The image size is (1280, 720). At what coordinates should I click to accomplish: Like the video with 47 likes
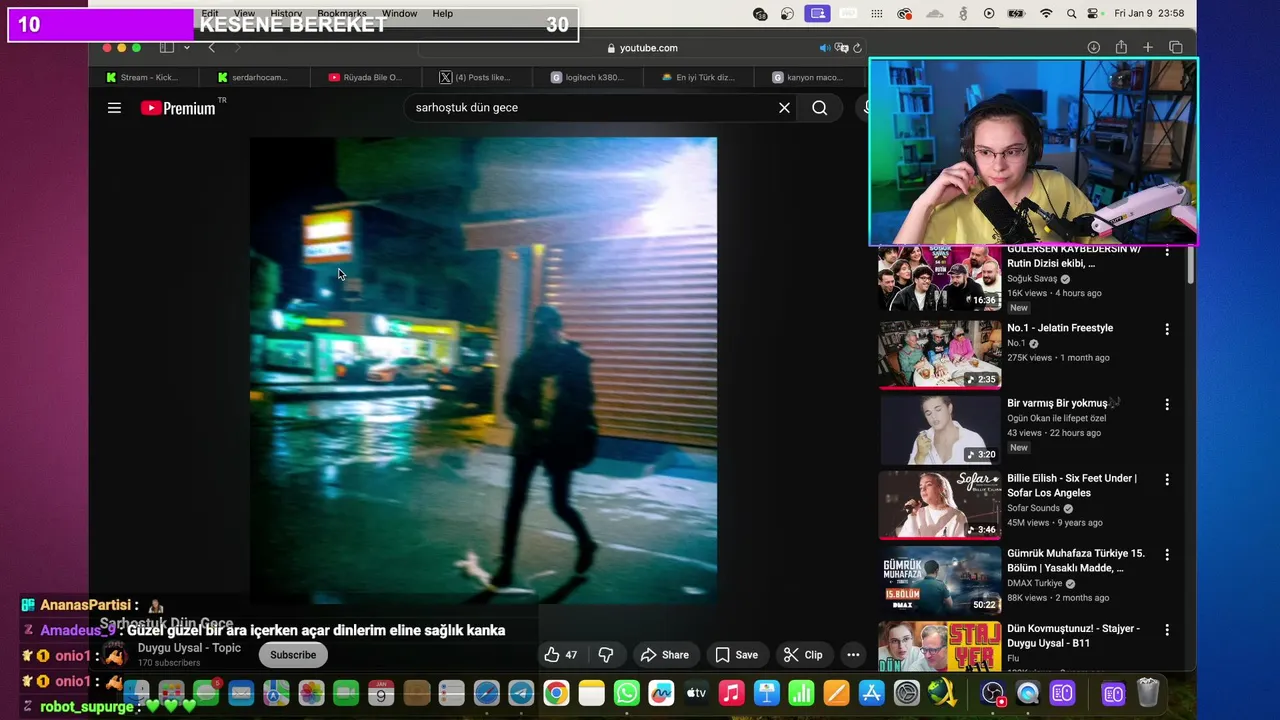click(561, 655)
